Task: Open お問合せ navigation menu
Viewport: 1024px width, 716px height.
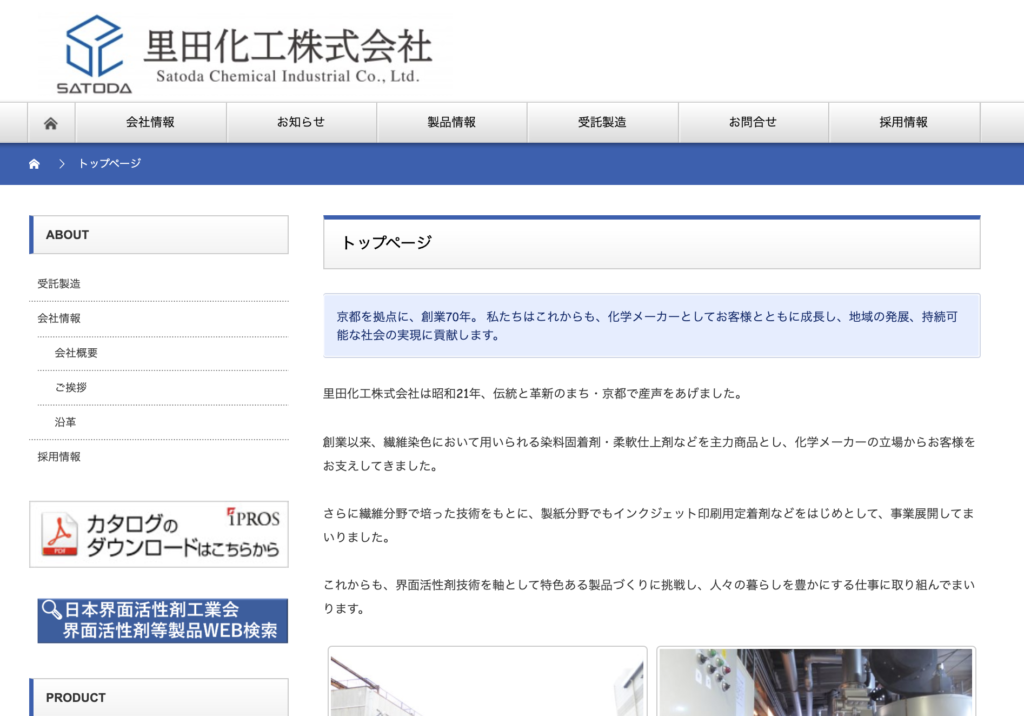Action: pyautogui.click(x=753, y=123)
